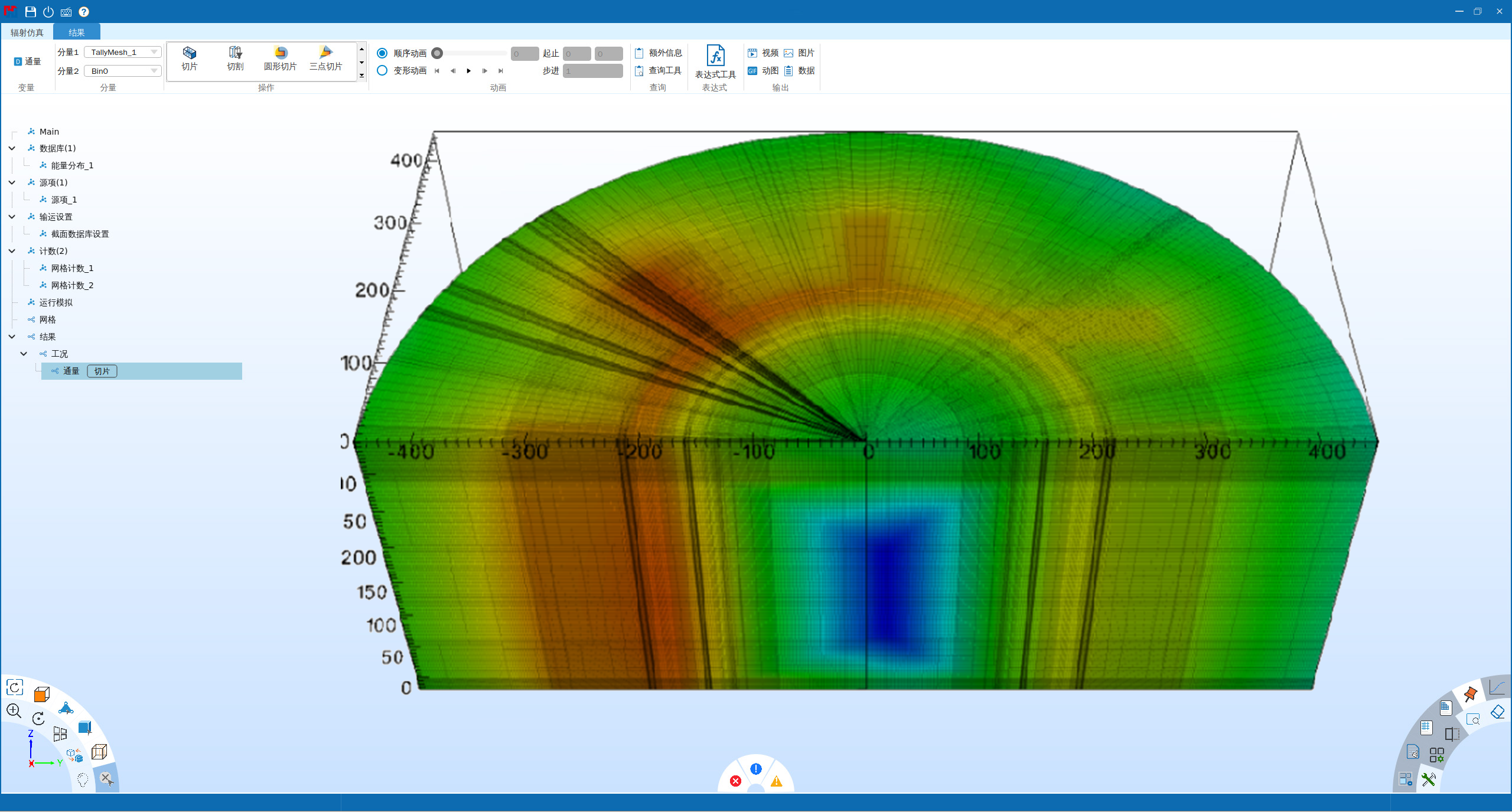The image size is (1512, 812).
Task: Click the orange warning triangle icon
Action: (776, 781)
